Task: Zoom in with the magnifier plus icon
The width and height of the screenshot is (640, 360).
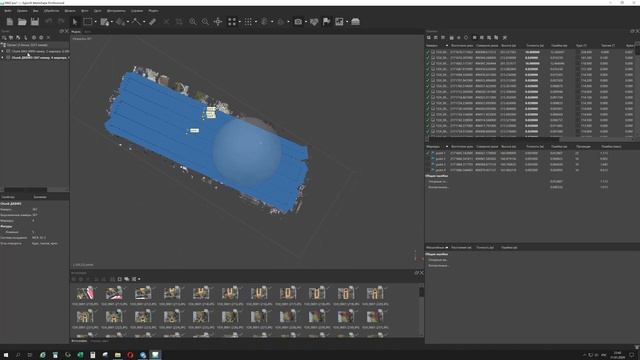Action: coord(193,22)
